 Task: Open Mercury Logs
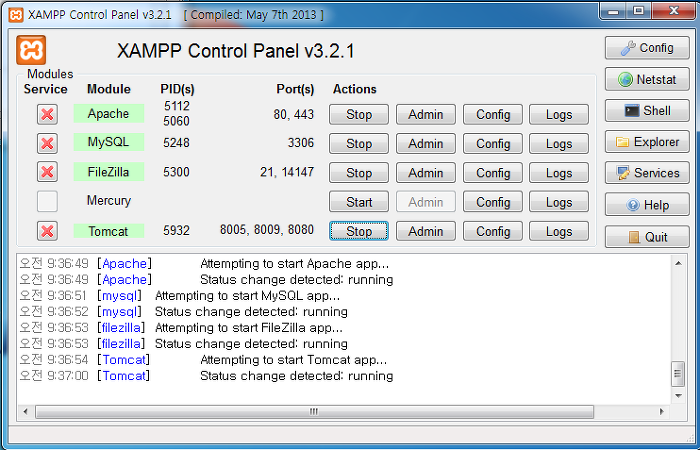pyautogui.click(x=559, y=202)
